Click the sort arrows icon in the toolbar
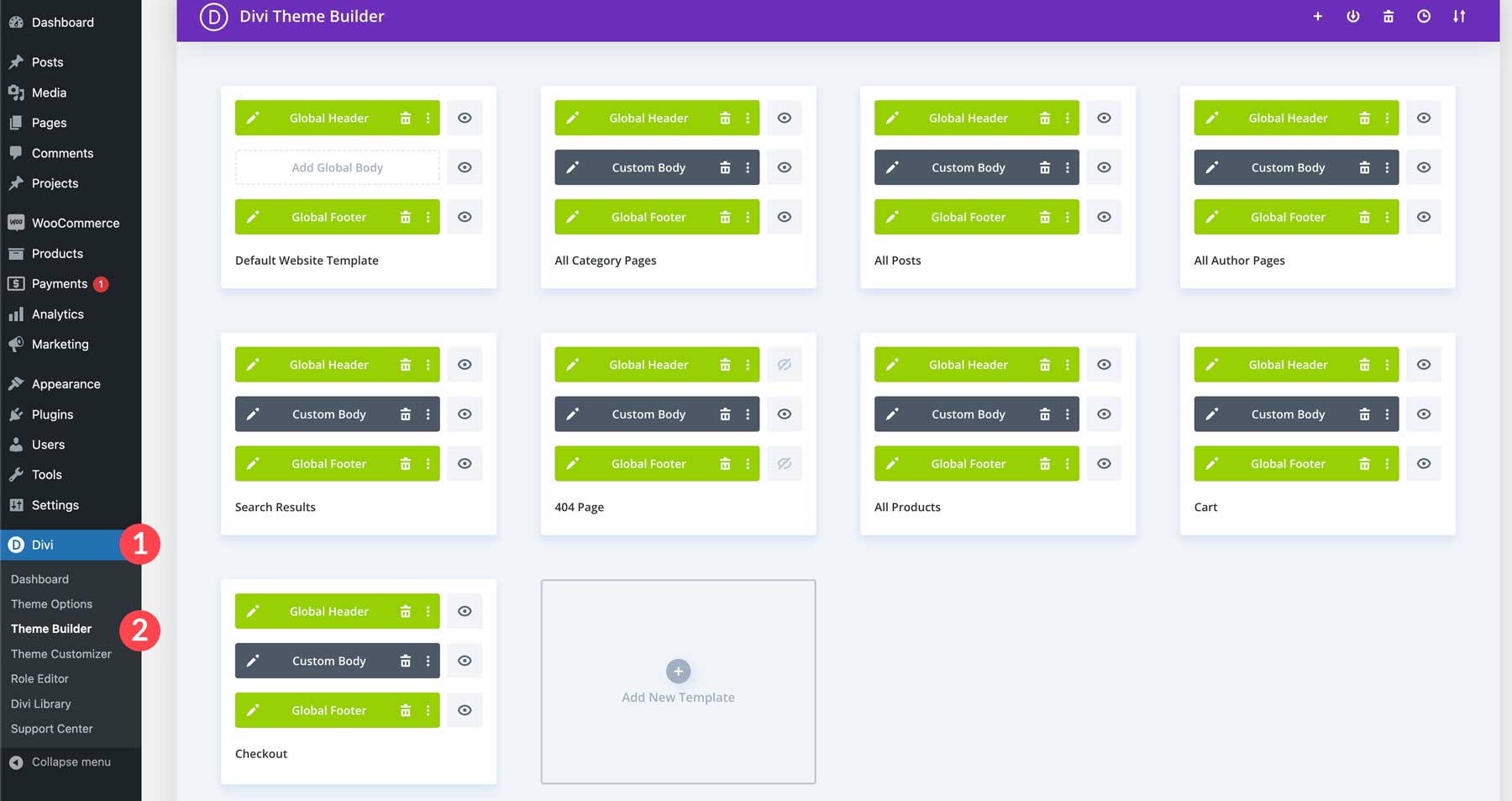 pos(1458,16)
